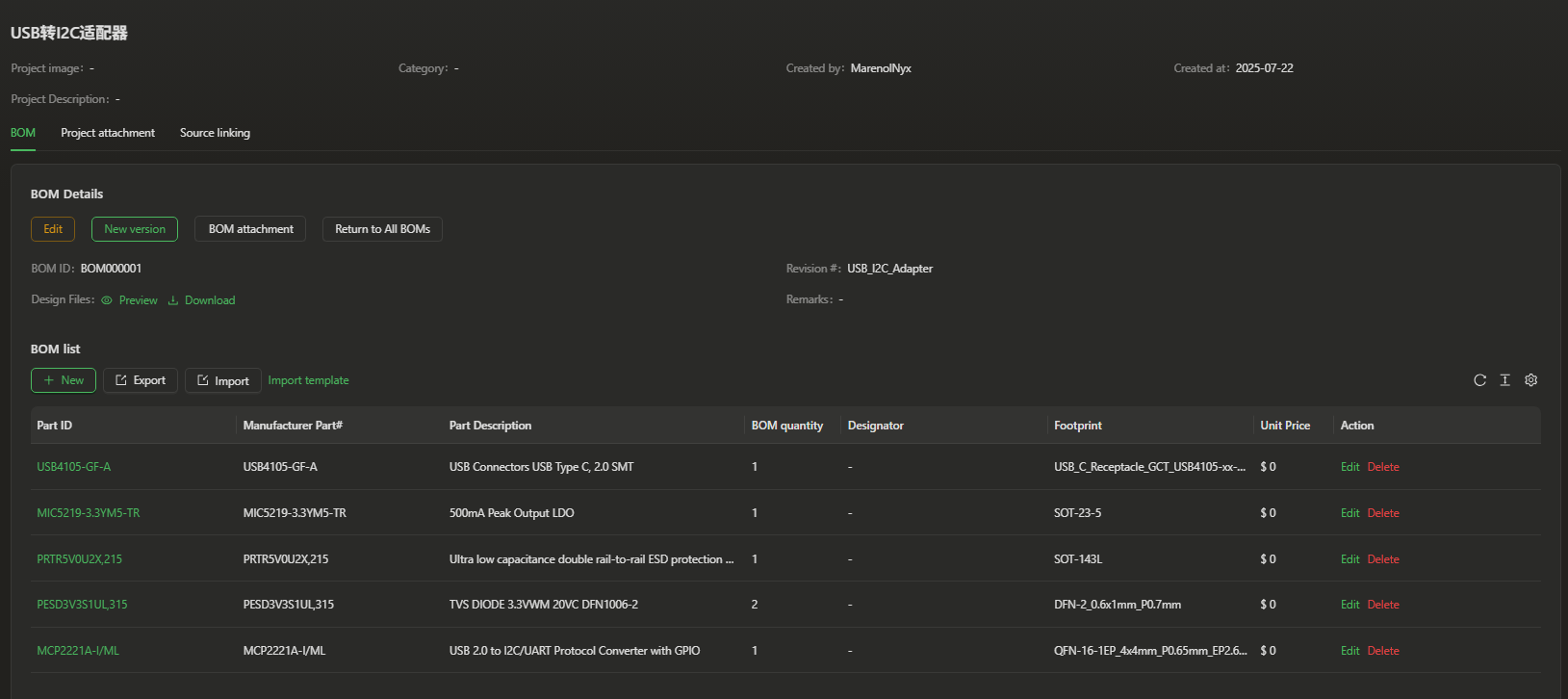1568x699 pixels.
Task: Click footprint USB_C_Receptacle_GCT_USB4105 cell
Action: coord(1150,467)
